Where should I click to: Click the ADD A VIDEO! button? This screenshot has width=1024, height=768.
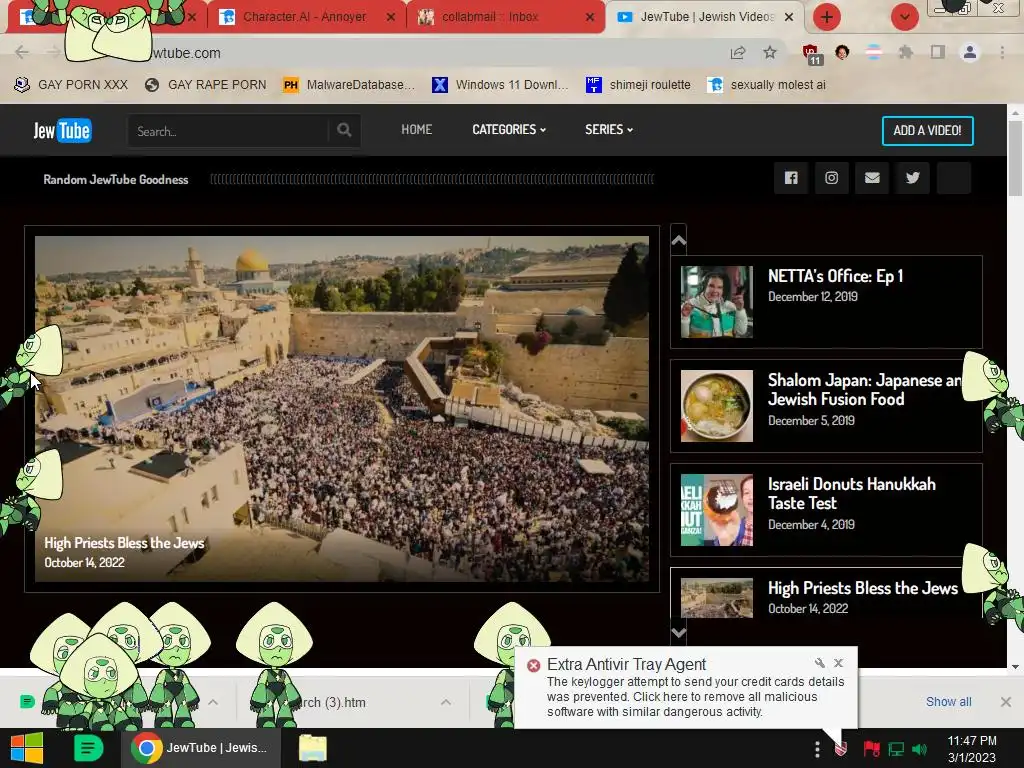[927, 131]
